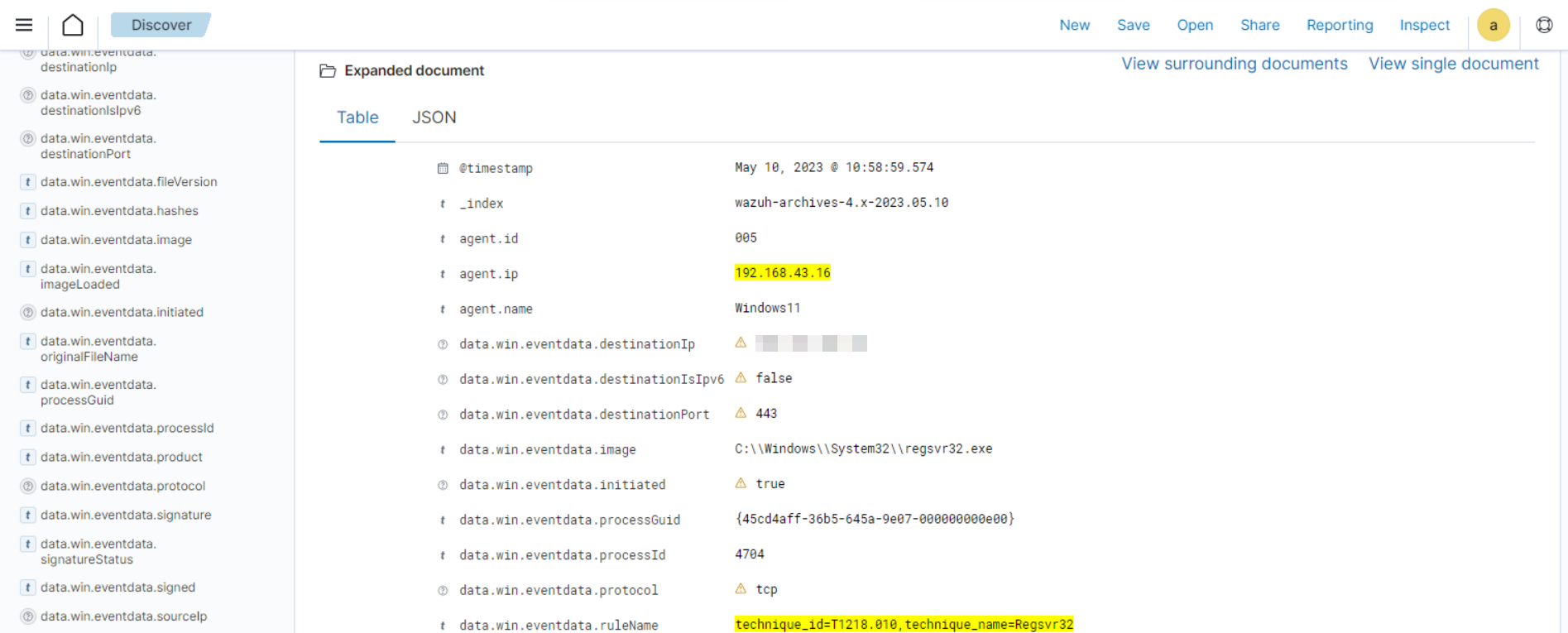Click the home icon
The height and width of the screenshot is (633, 1568).
tap(73, 25)
